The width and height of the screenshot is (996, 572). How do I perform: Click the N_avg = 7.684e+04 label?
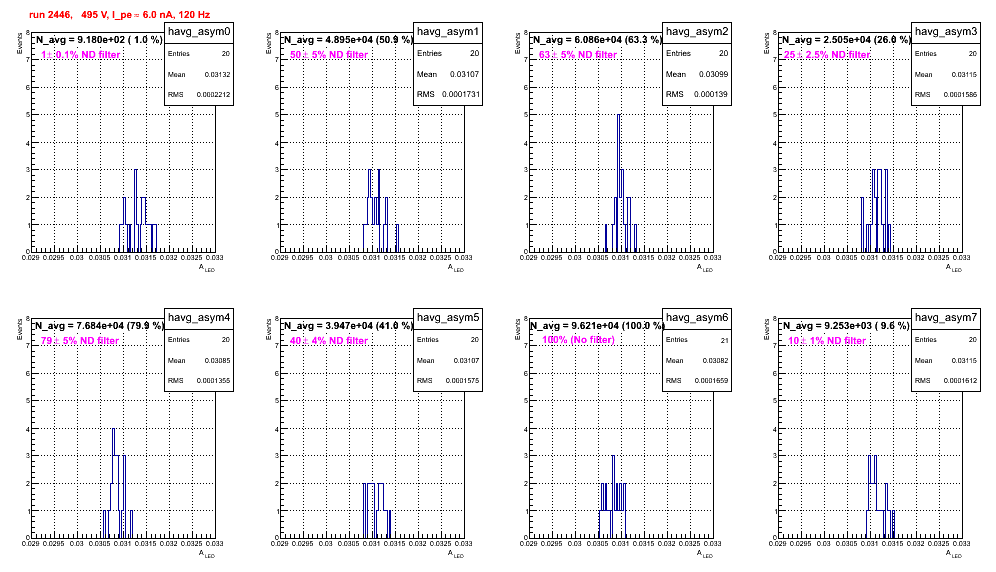(98, 325)
